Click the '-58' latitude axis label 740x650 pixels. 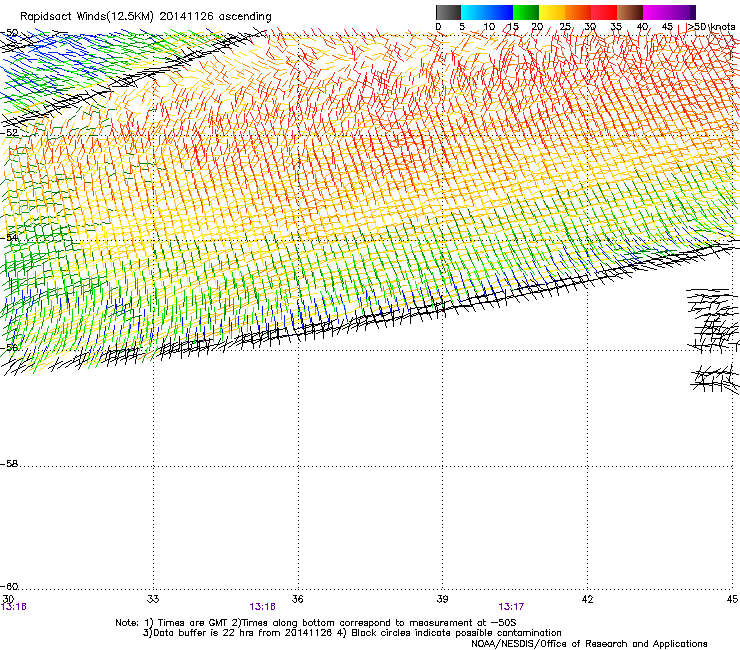(x=9, y=464)
